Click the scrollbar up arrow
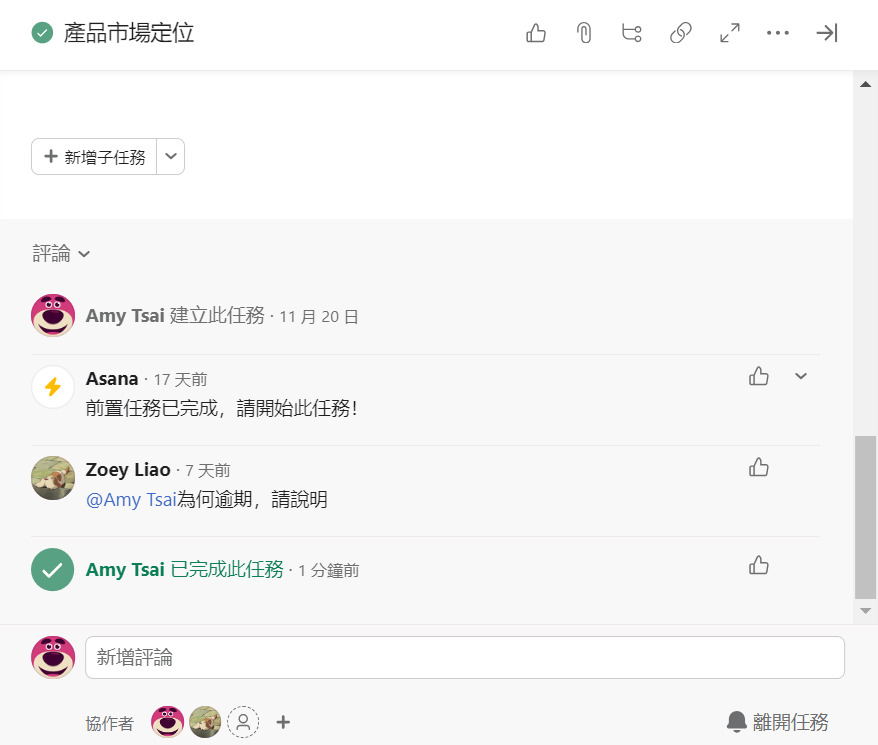Viewport: 878px width, 745px height. coord(865,84)
